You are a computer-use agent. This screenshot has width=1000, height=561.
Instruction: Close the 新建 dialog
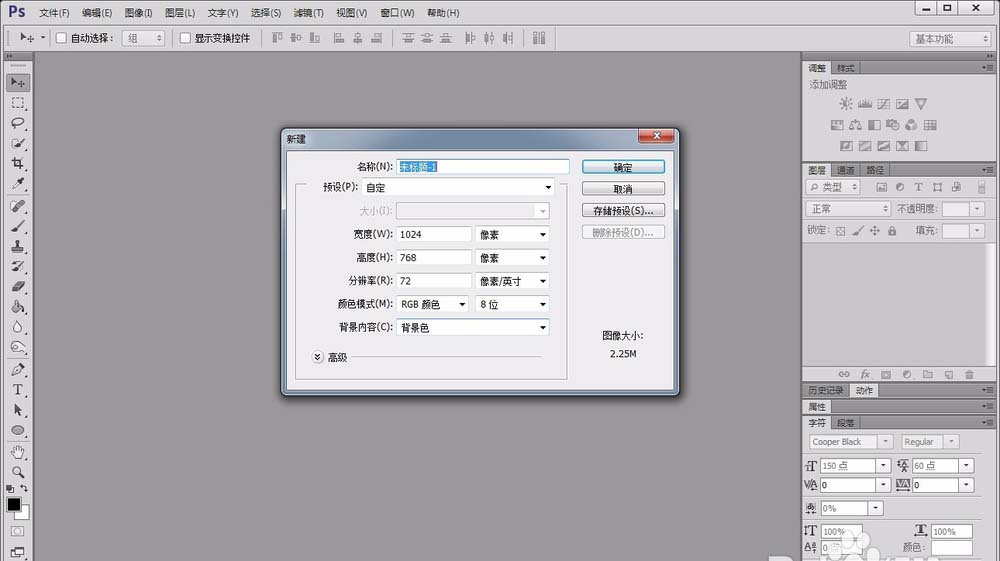tap(656, 136)
